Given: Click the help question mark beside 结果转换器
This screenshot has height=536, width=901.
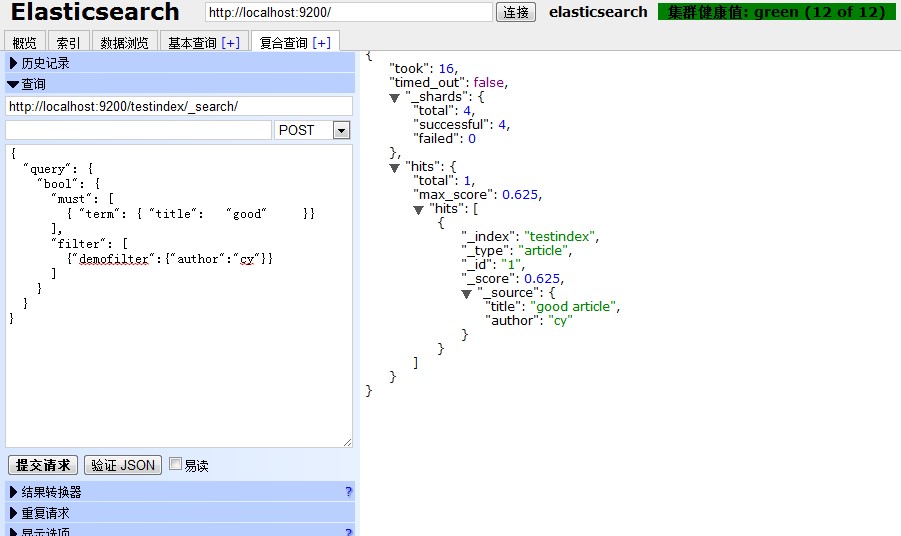Looking at the screenshot, I should click(348, 492).
